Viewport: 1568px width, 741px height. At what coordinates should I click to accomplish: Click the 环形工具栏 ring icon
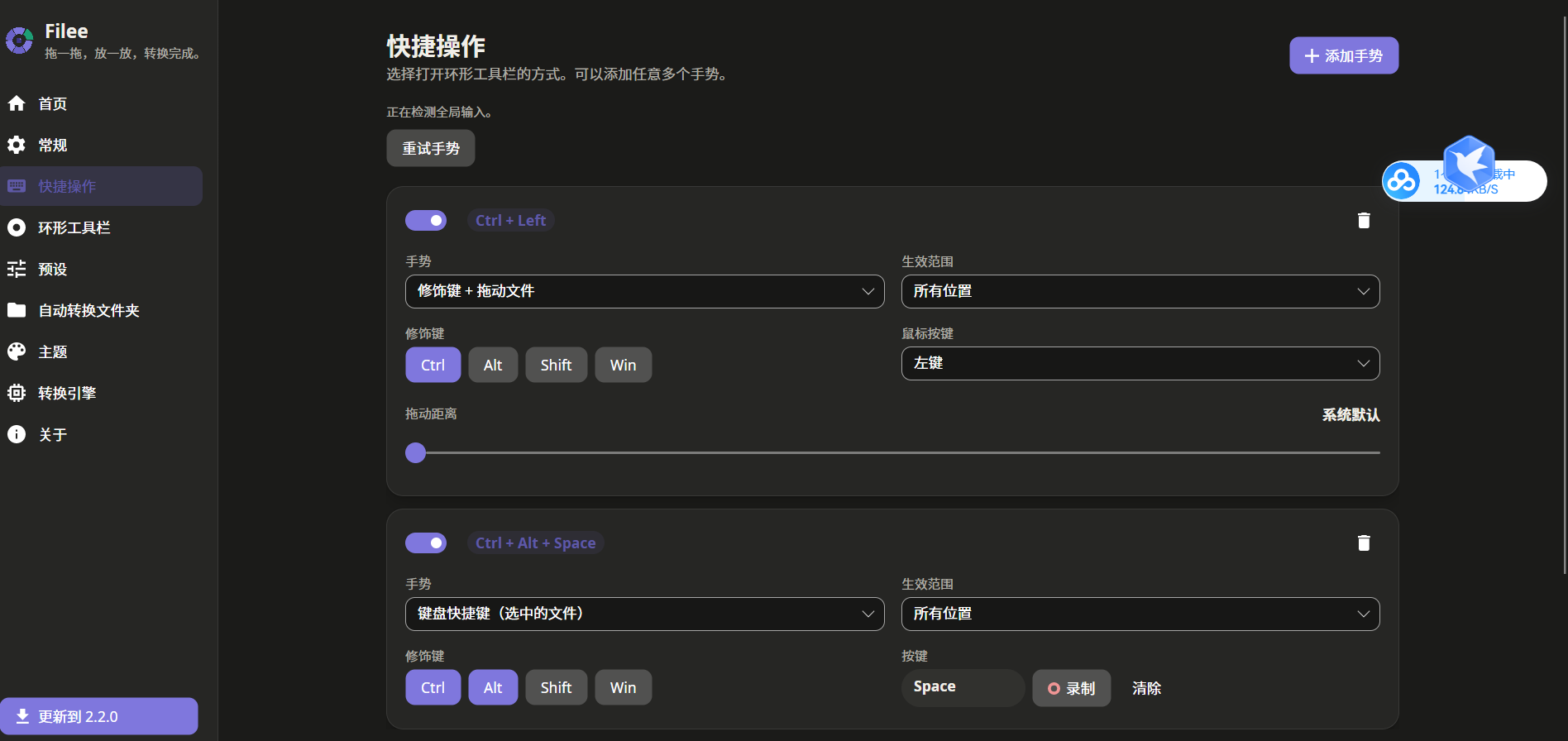pos(17,227)
